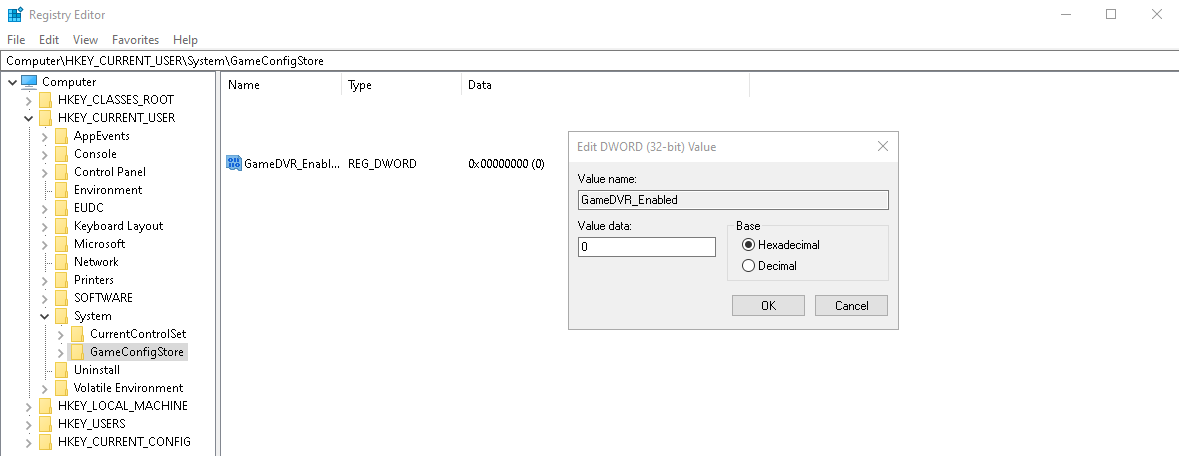Click the CurrentControlSet folder icon
The image size is (1179, 456).
coord(77,334)
